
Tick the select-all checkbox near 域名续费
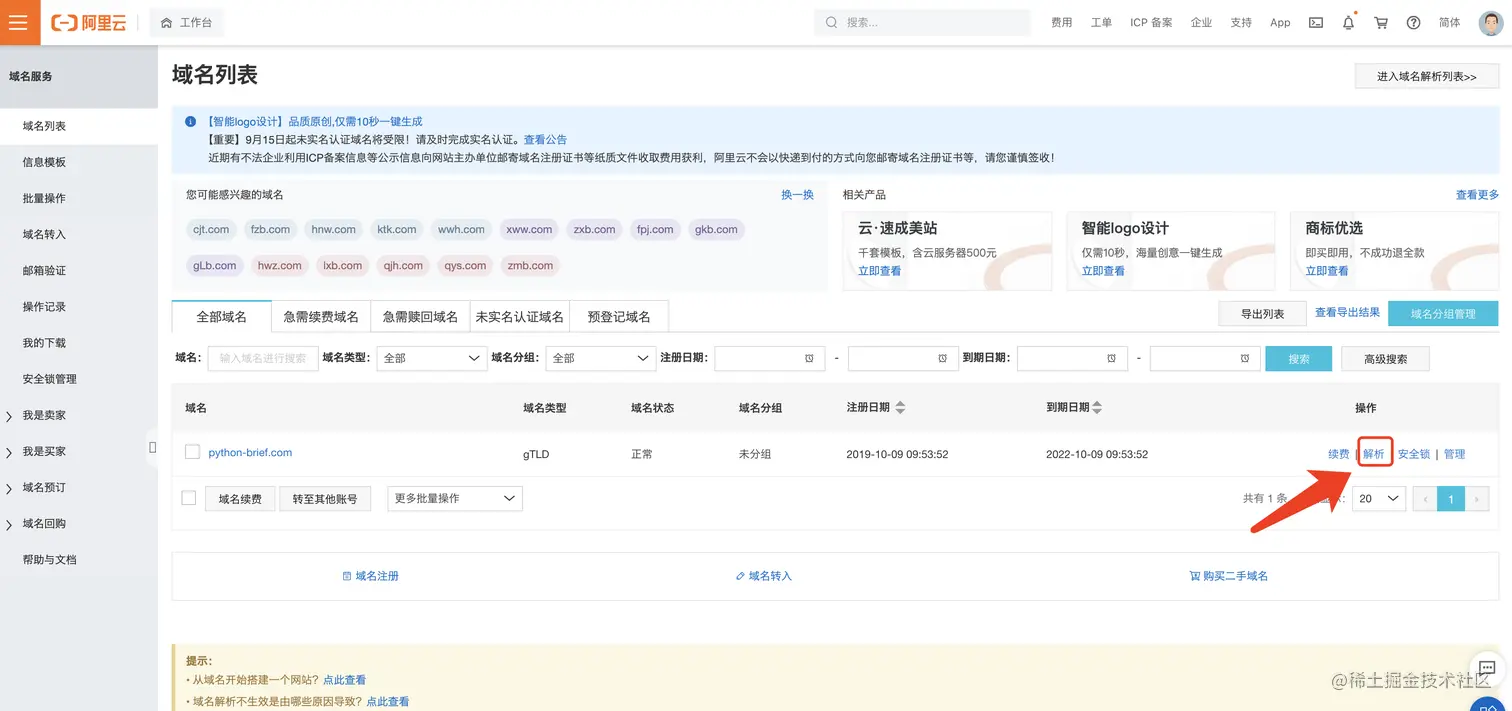(x=188, y=498)
